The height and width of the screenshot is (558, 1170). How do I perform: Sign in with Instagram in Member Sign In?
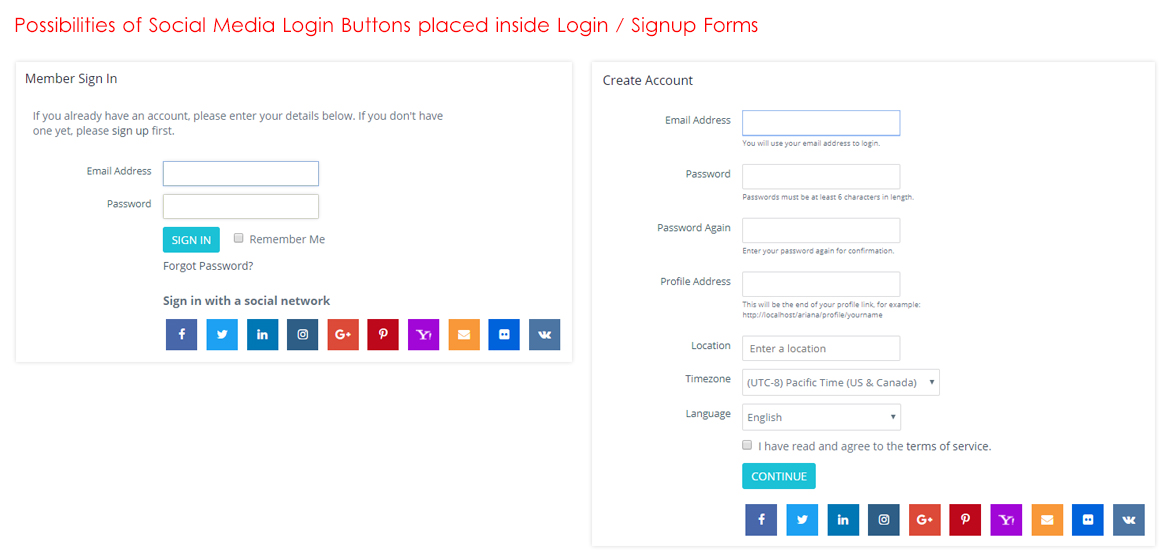[302, 334]
